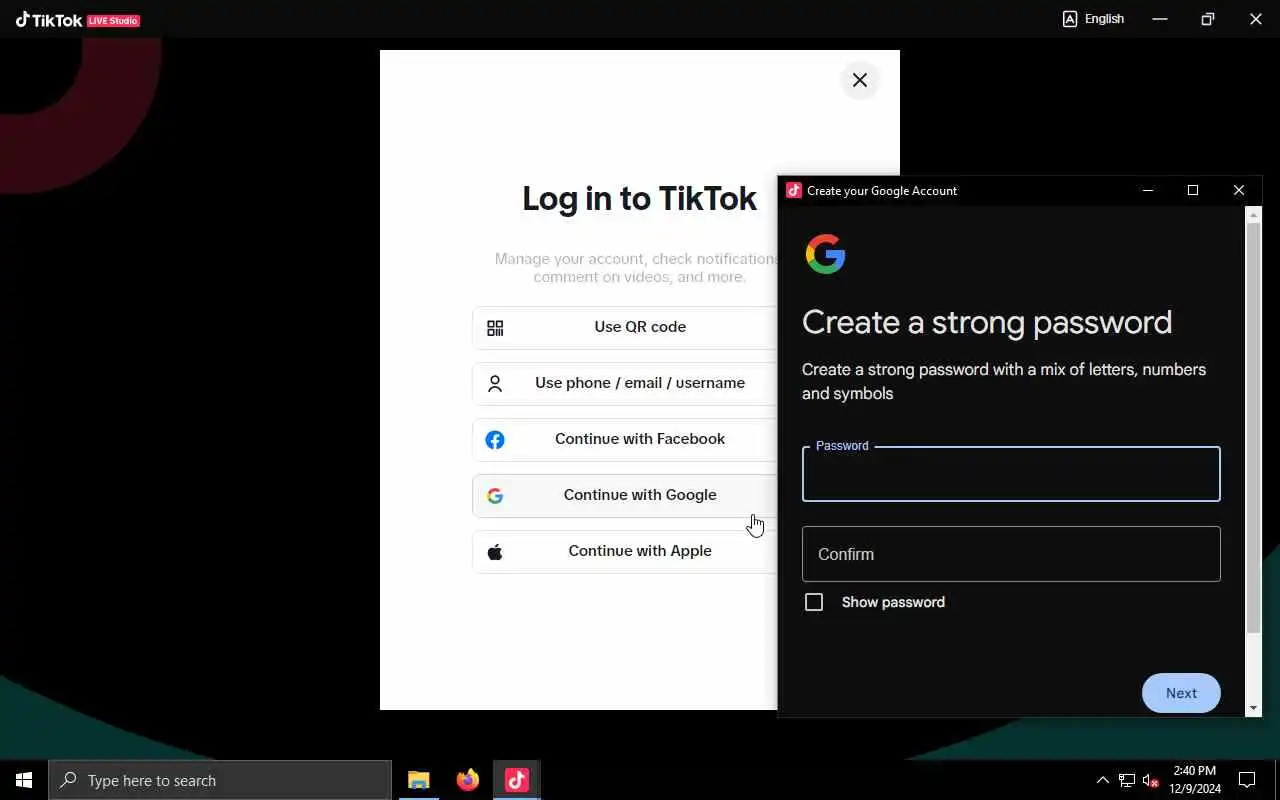Screen dimensions: 1280x800
Task: Click the scroll up arrow in Google window
Action: [1254, 214]
